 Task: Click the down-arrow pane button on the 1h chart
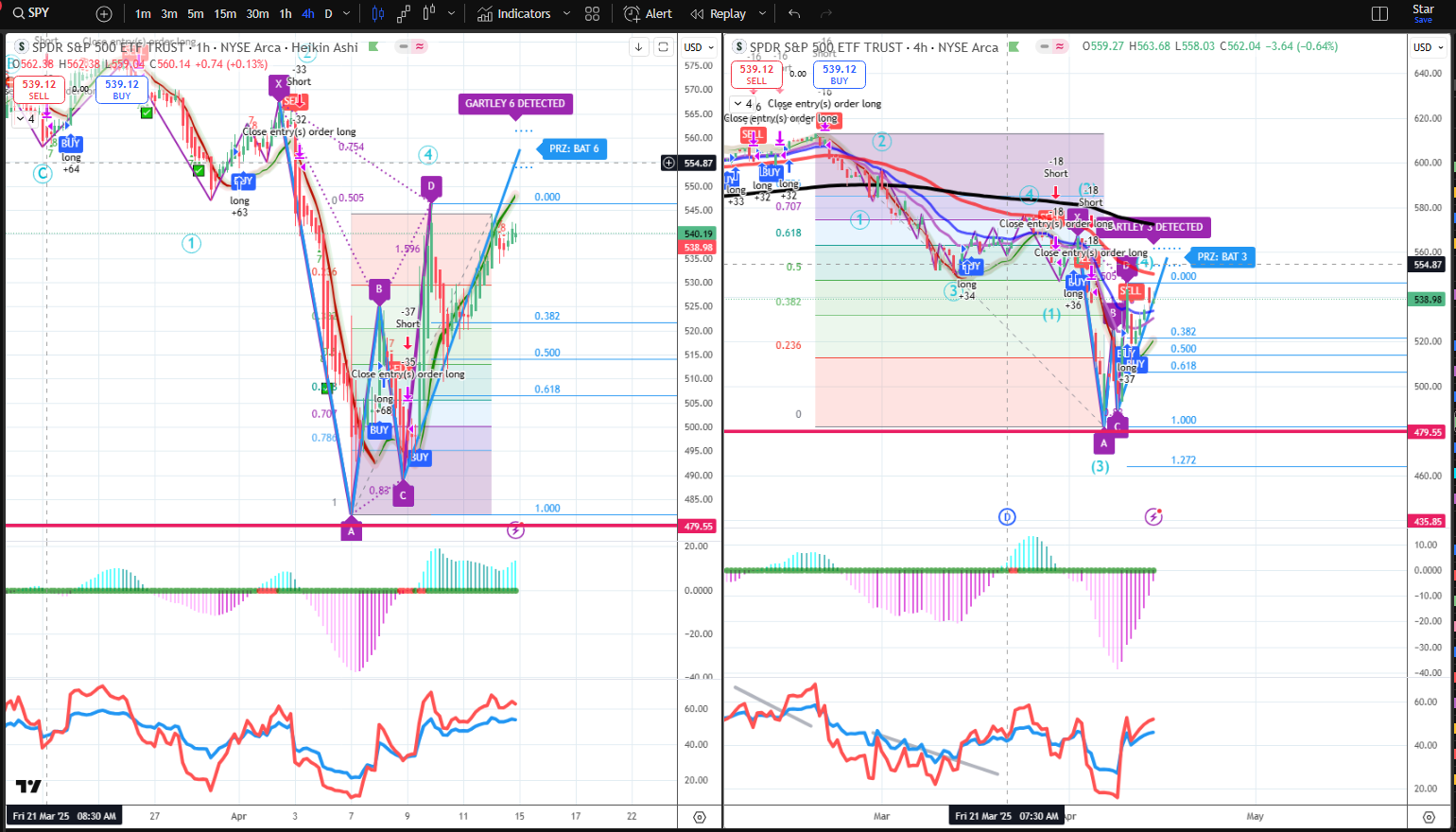click(639, 46)
